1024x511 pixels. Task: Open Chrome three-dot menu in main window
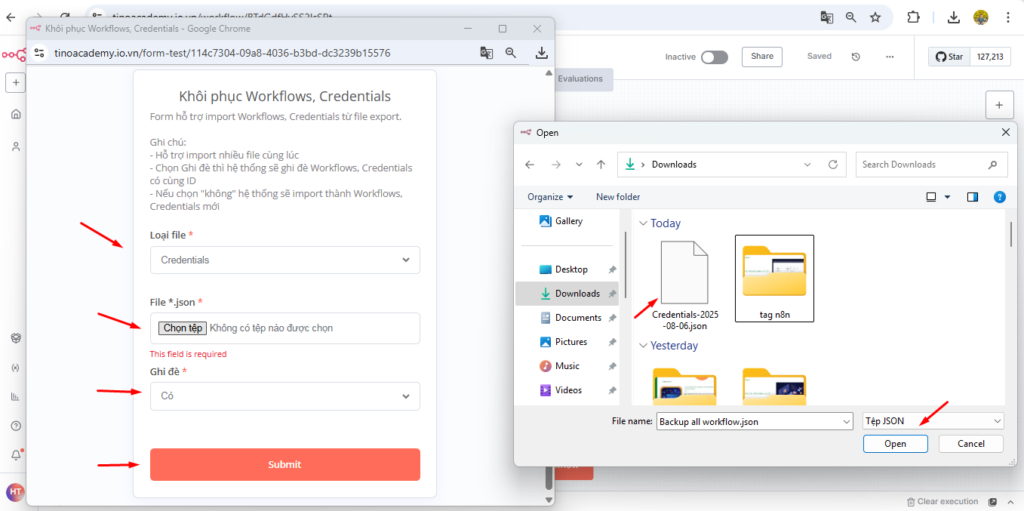[1008, 18]
